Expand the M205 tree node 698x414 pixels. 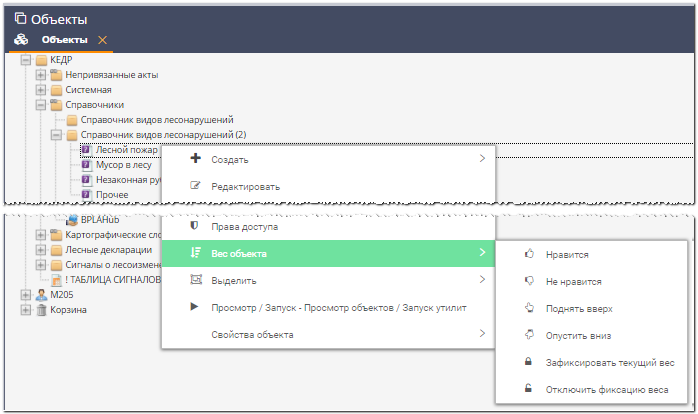26,295
